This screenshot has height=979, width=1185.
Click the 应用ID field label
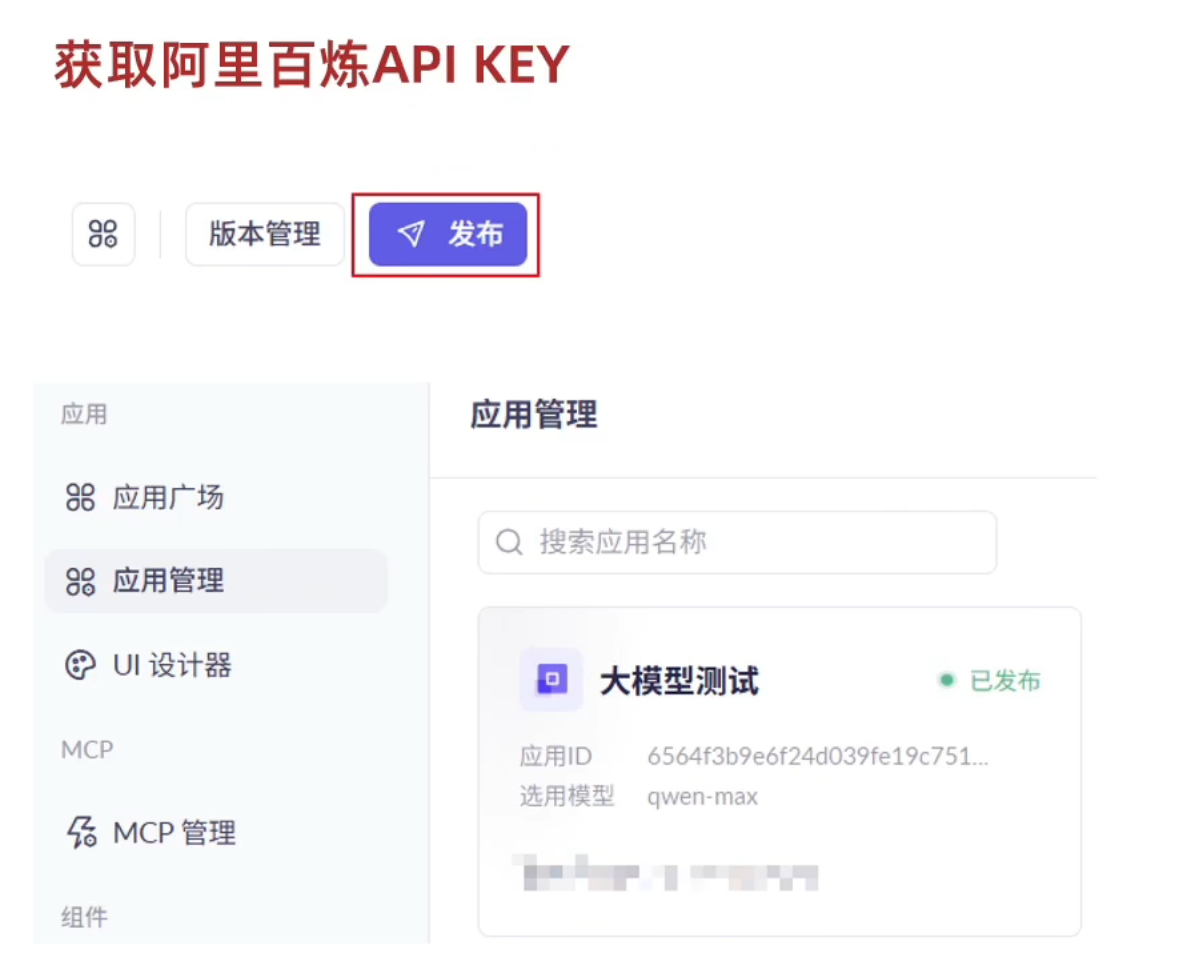[555, 756]
